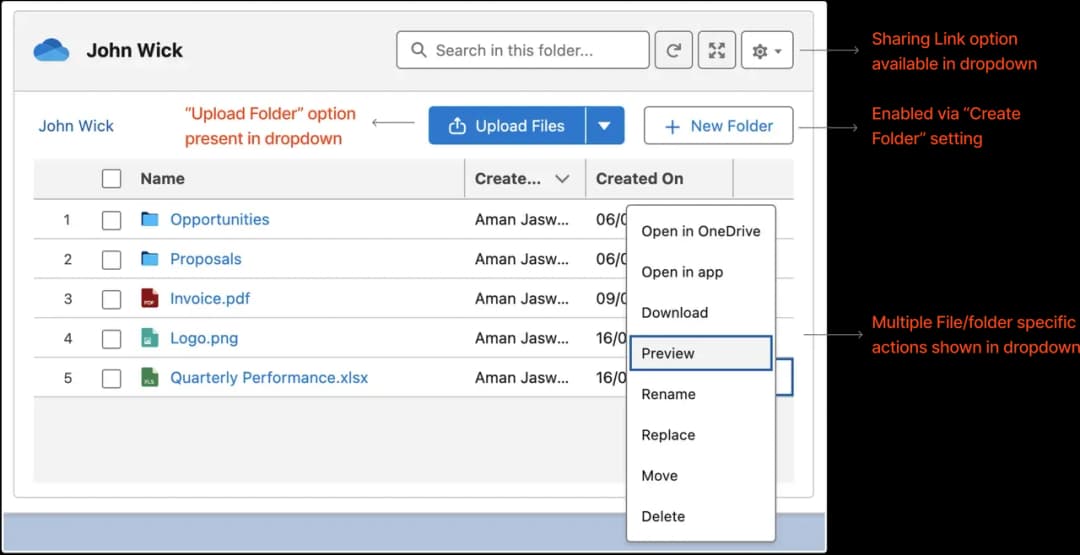Click Aman Jasw... cell in Opportunities row
The image size is (1080, 555).
(521, 219)
